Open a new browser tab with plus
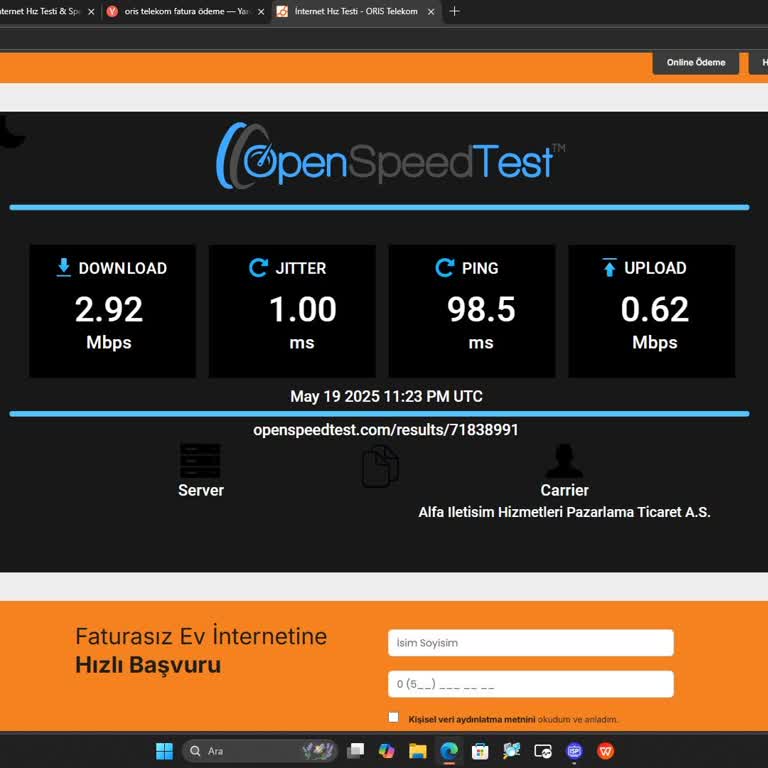 tap(455, 11)
